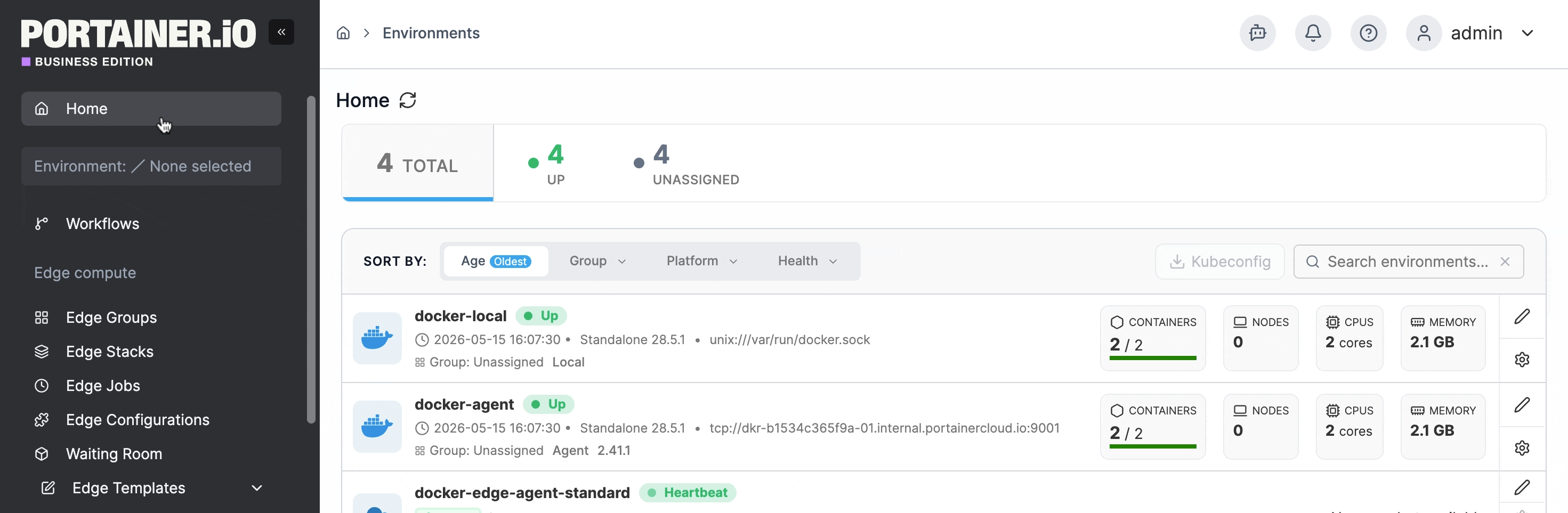Collapse the sidebar with double-chevron icon
Viewport: 1568px width, 513px height.
pyautogui.click(x=281, y=32)
